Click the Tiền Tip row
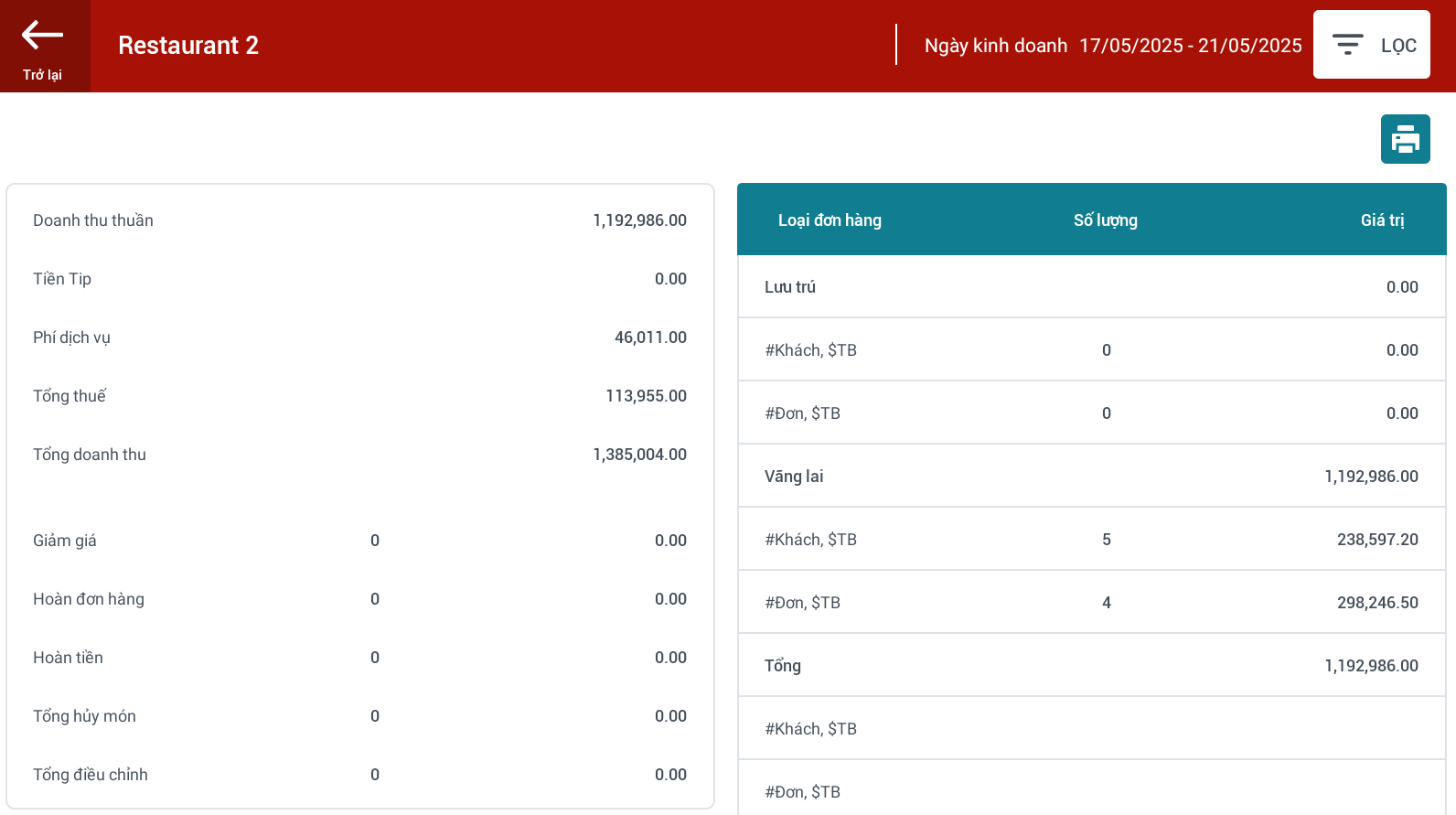Screen dimensions: 1456x815 359,279
